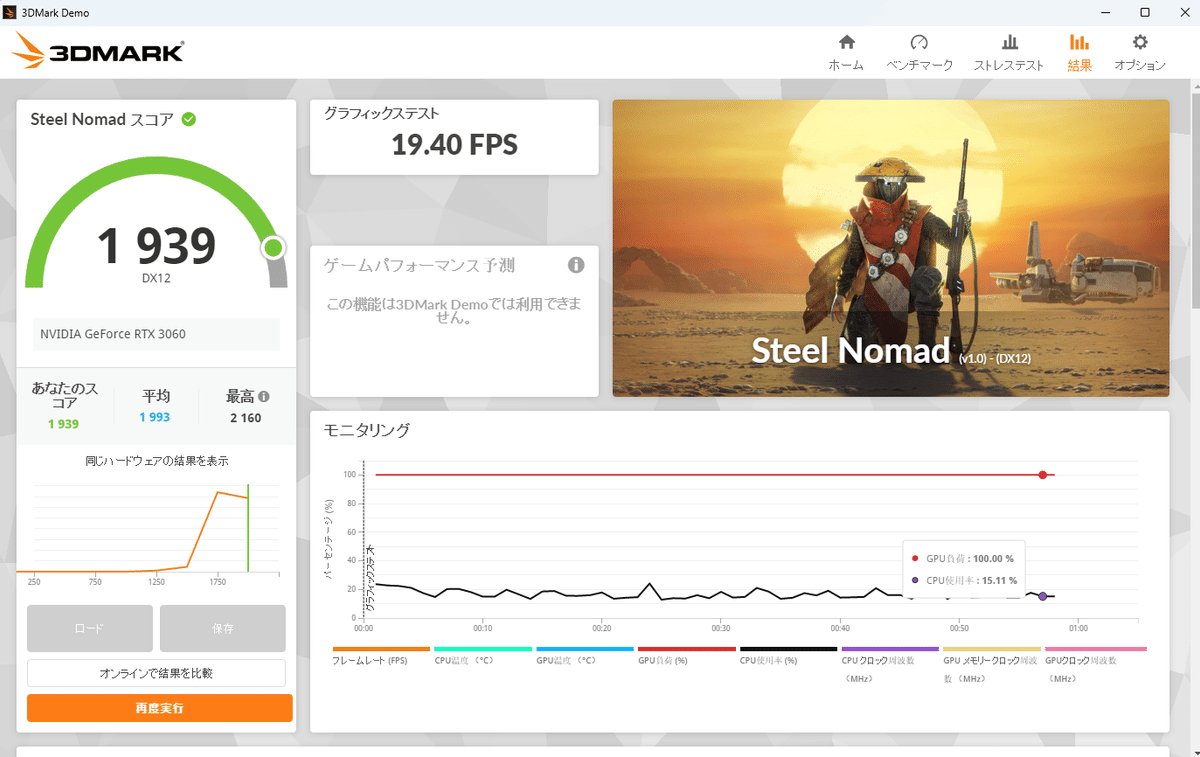Click the 3DMark logo in header
This screenshot has width=1200, height=757.
99,51
